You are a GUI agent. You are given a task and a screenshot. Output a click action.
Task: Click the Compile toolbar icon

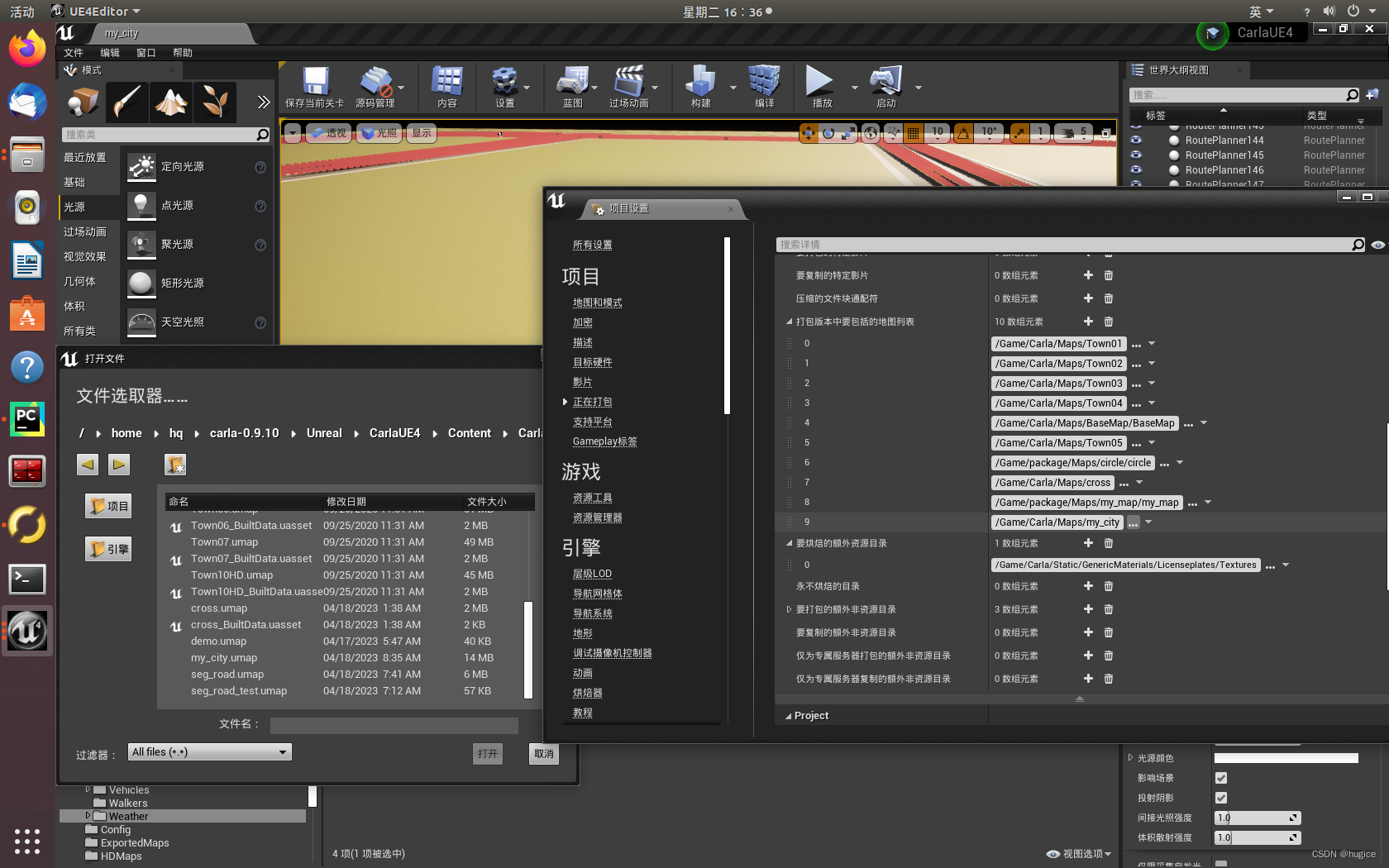(765, 83)
